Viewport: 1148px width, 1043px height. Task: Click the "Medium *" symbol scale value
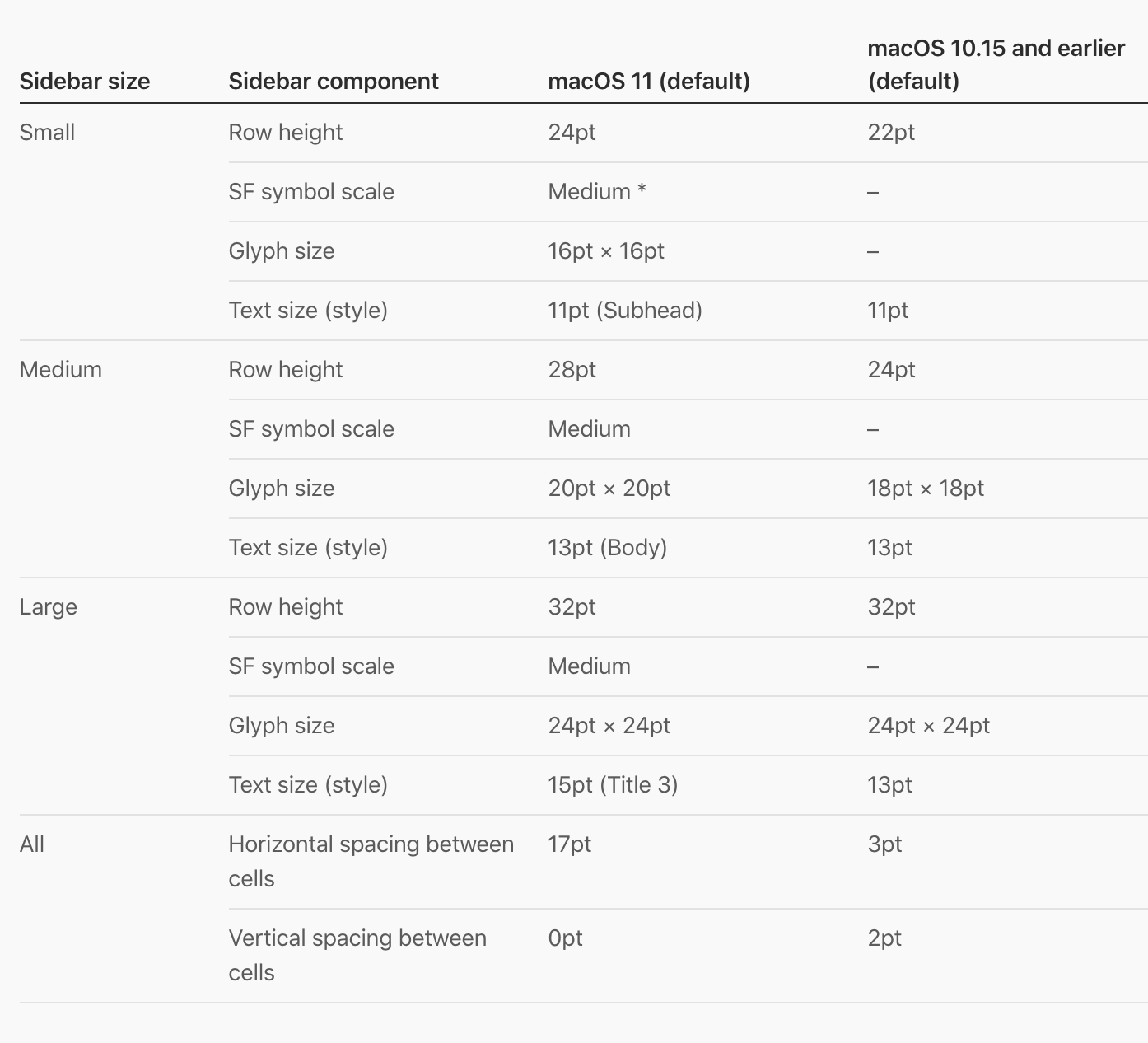(x=597, y=191)
